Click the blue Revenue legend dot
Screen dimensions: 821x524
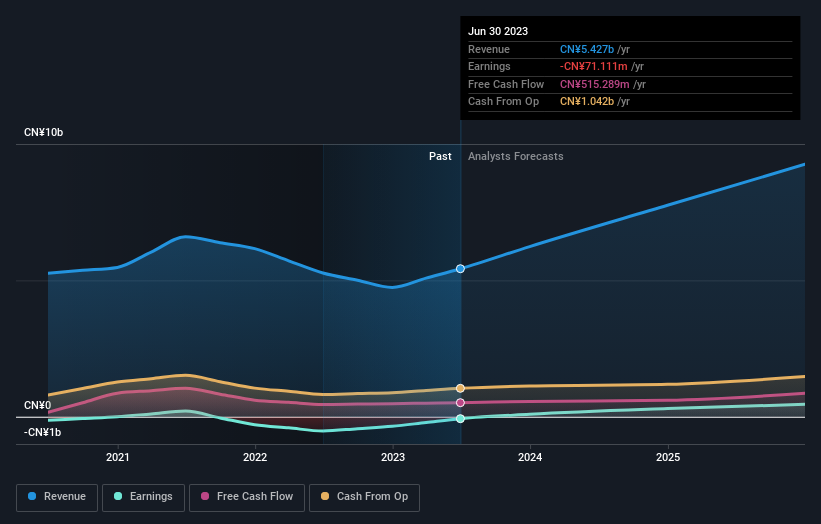pyautogui.click(x=32, y=496)
